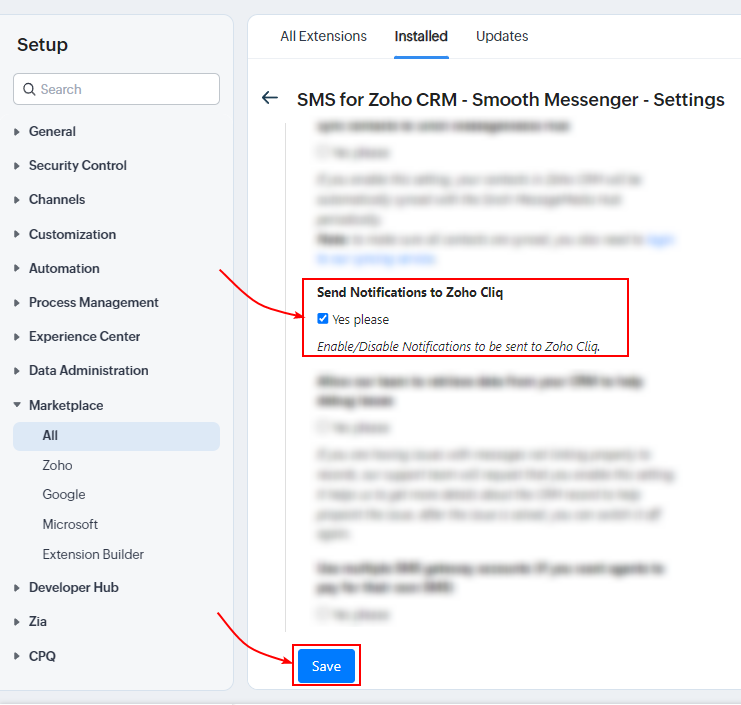Click the Process Management label
The width and height of the screenshot is (741, 705).
94,302
